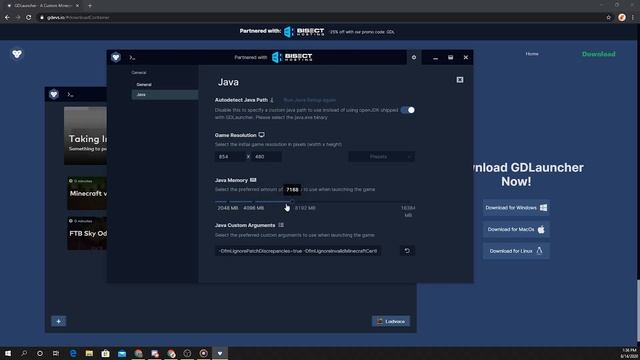Open Microsoft Edge from the taskbar

click(x=73, y=353)
